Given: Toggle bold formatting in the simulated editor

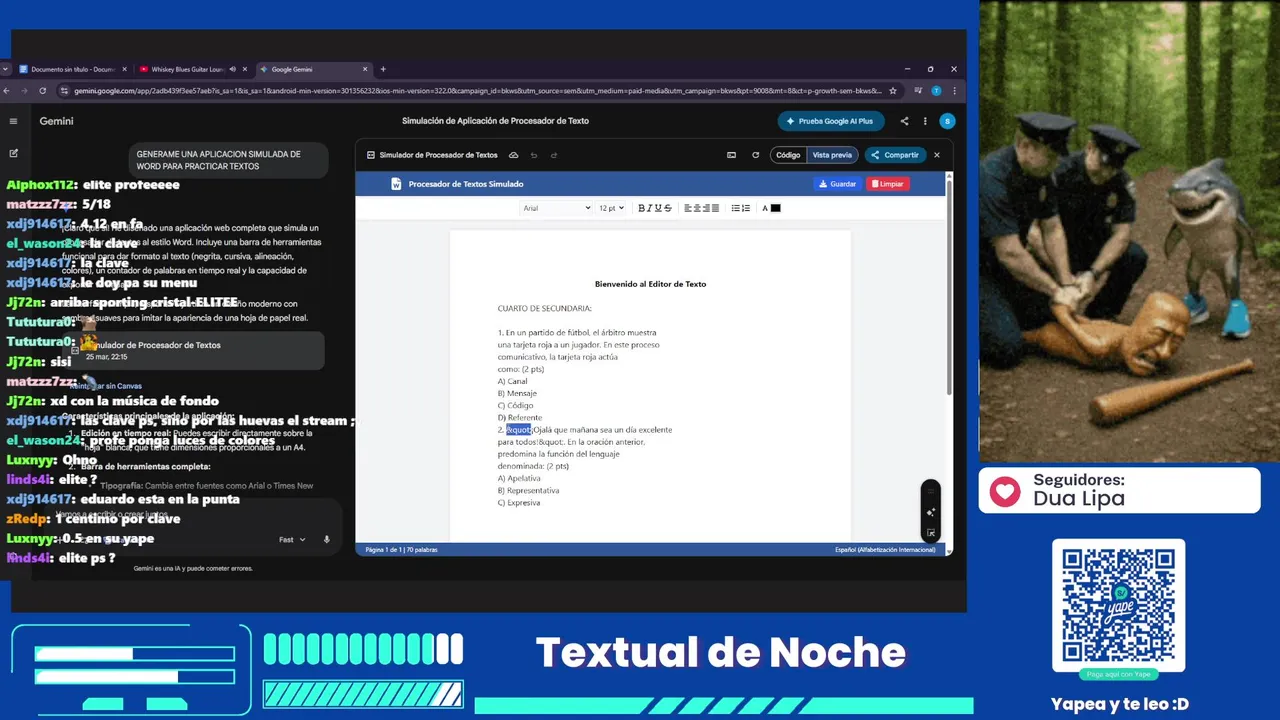Looking at the screenshot, I should [x=641, y=208].
